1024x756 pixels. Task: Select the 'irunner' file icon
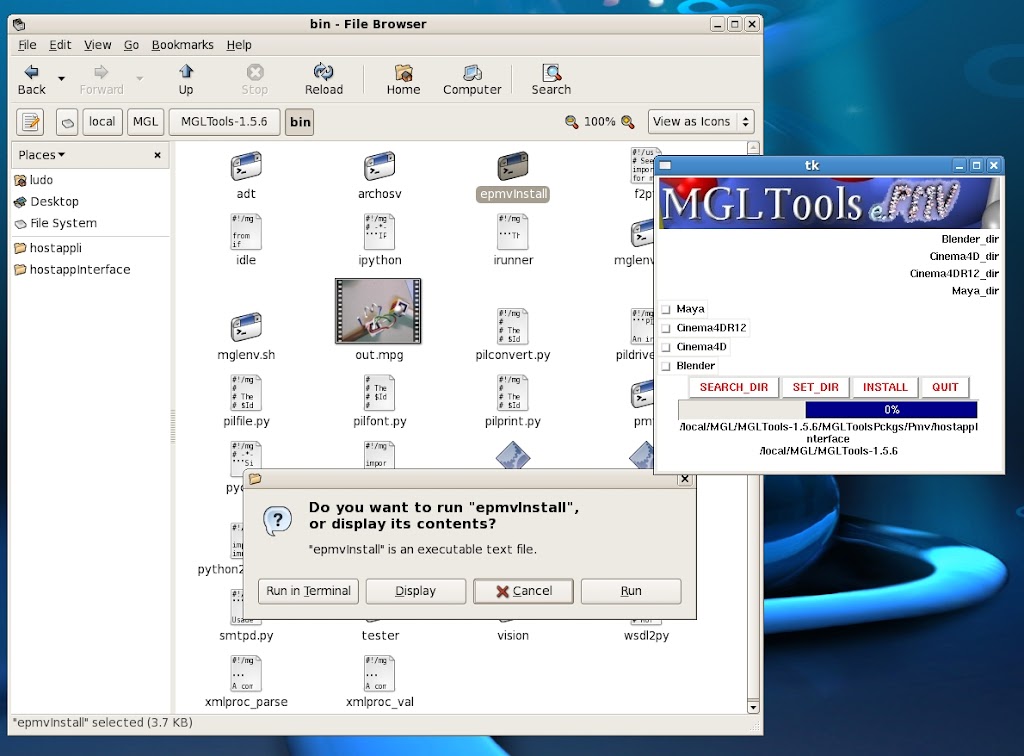pyautogui.click(x=513, y=232)
